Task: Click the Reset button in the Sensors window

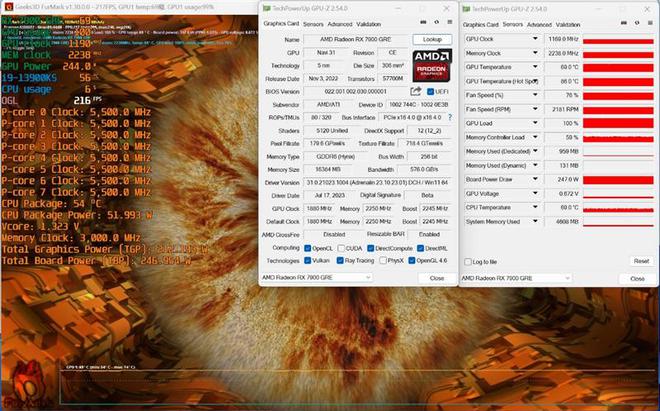Action: (641, 261)
